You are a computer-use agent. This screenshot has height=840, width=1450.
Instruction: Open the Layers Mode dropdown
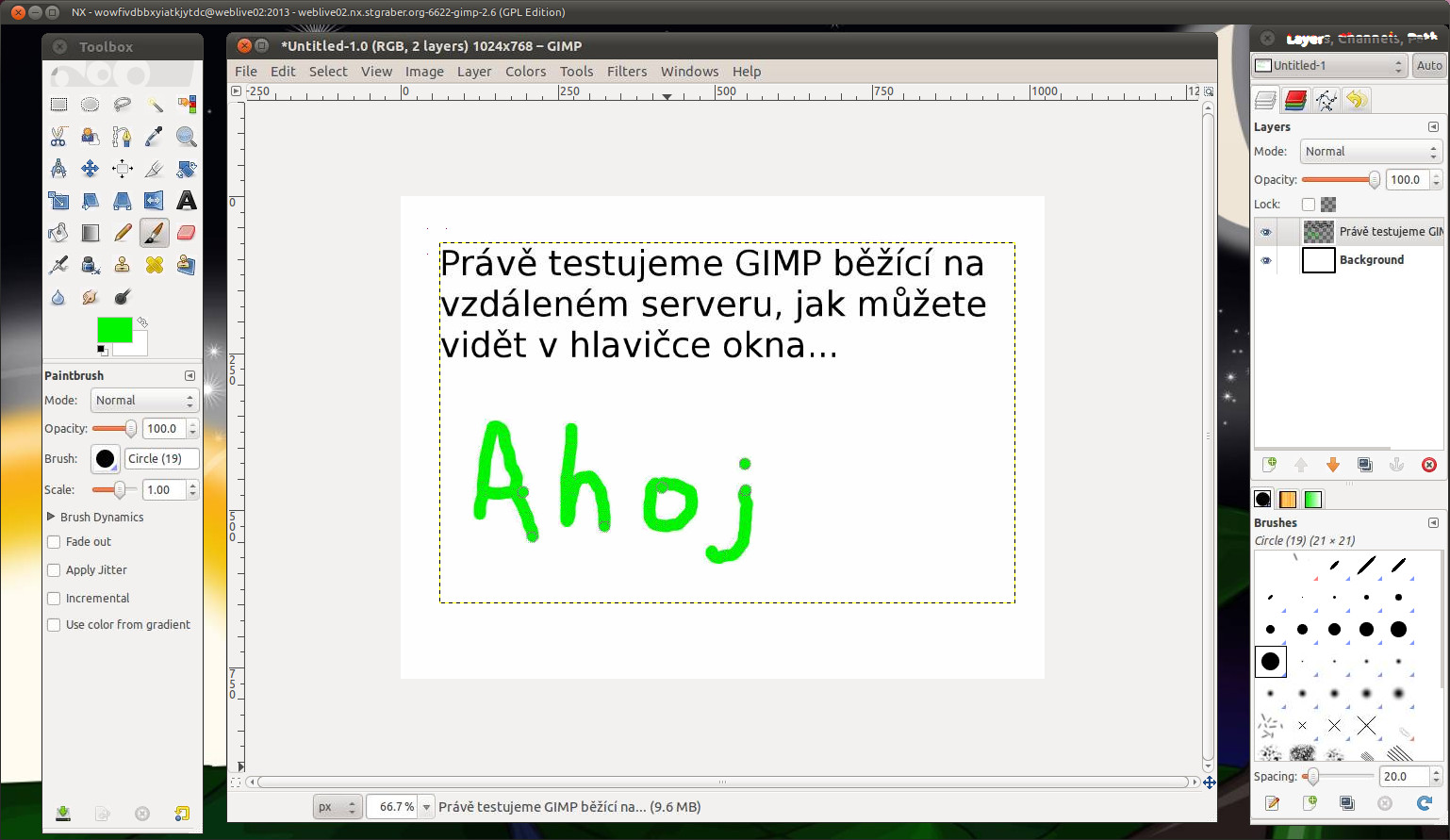pyautogui.click(x=1371, y=152)
